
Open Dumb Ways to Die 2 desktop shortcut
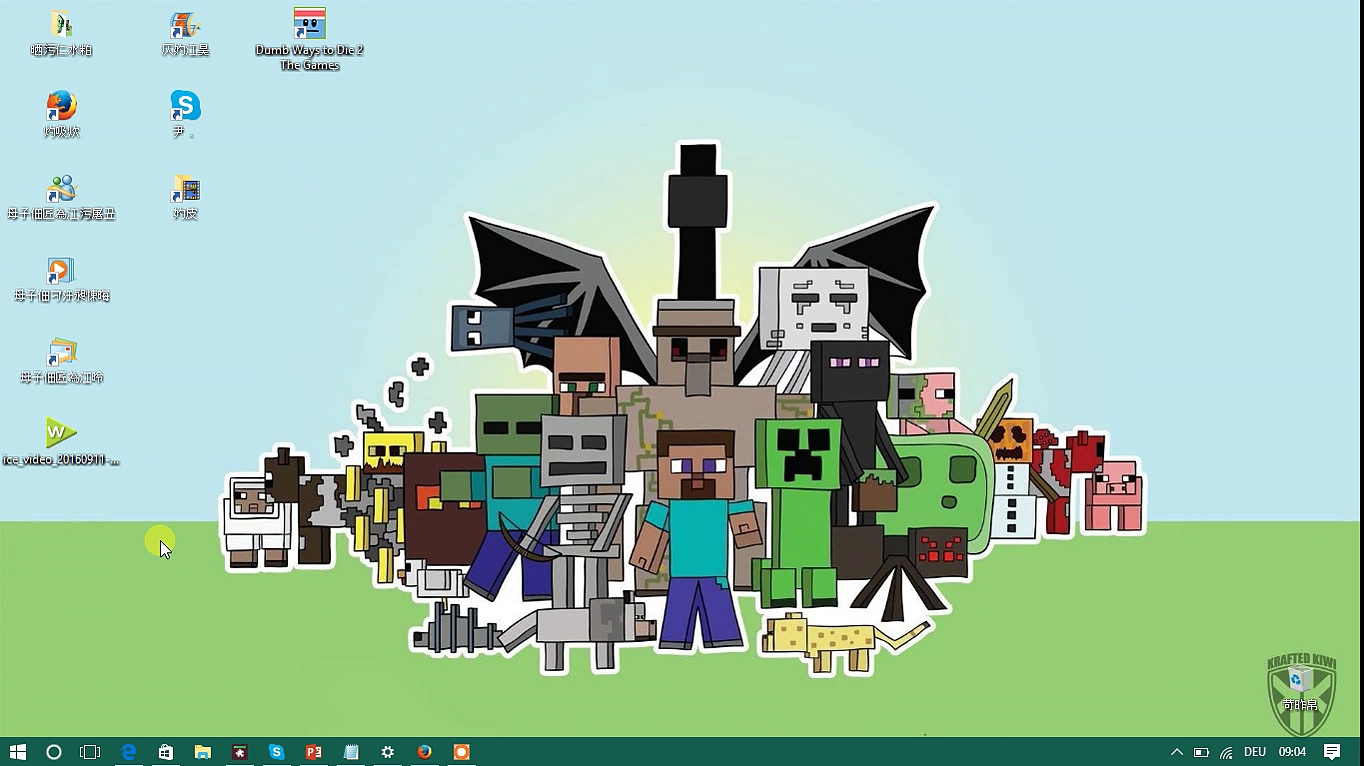point(309,25)
